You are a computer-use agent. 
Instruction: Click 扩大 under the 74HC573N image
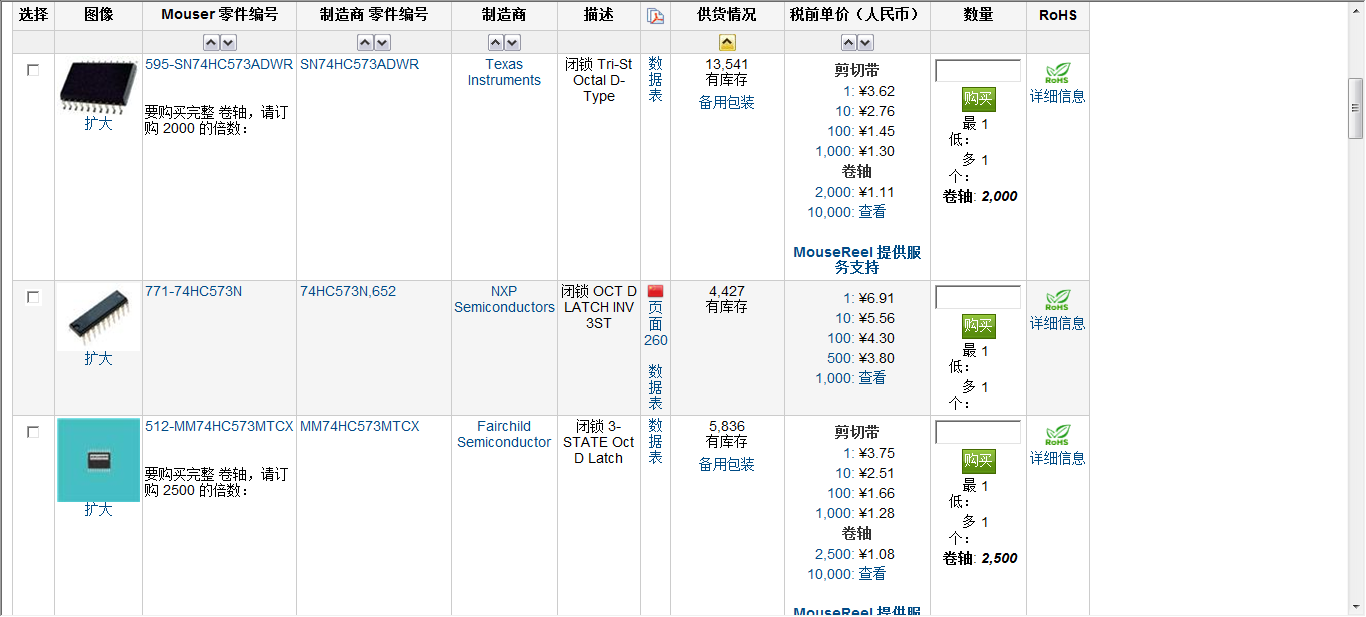[98, 359]
